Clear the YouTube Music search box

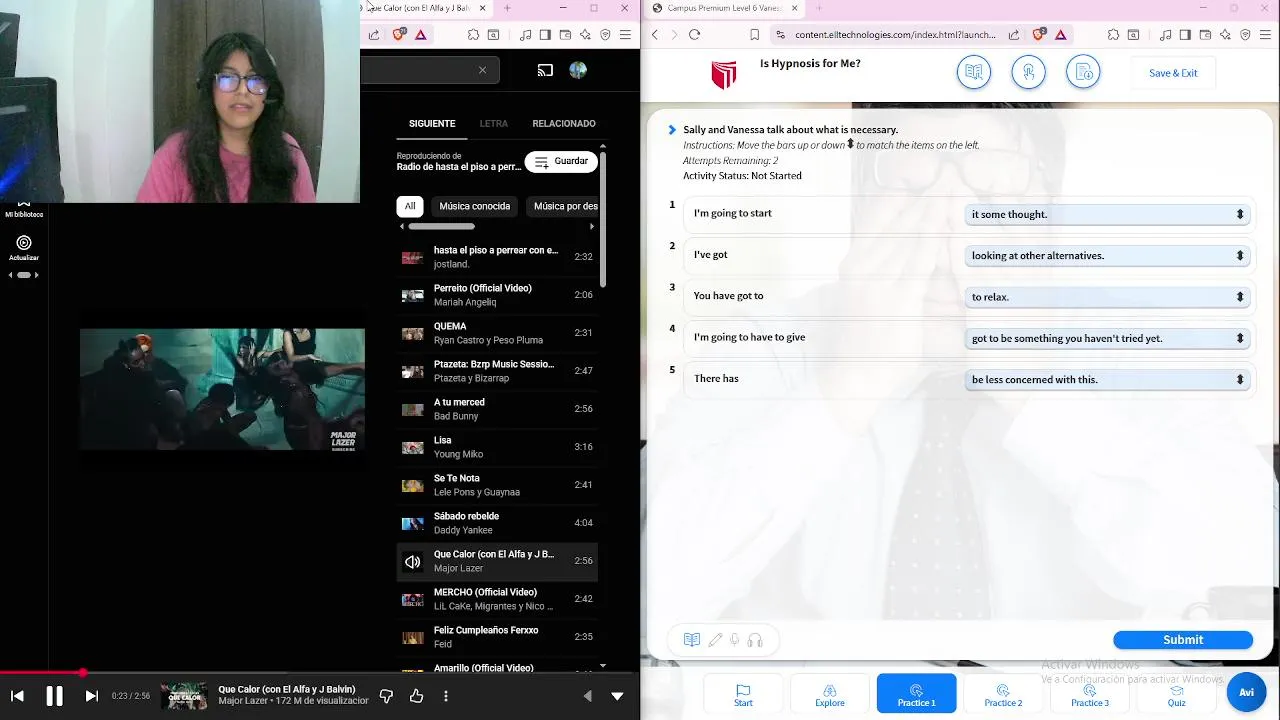[x=482, y=70]
